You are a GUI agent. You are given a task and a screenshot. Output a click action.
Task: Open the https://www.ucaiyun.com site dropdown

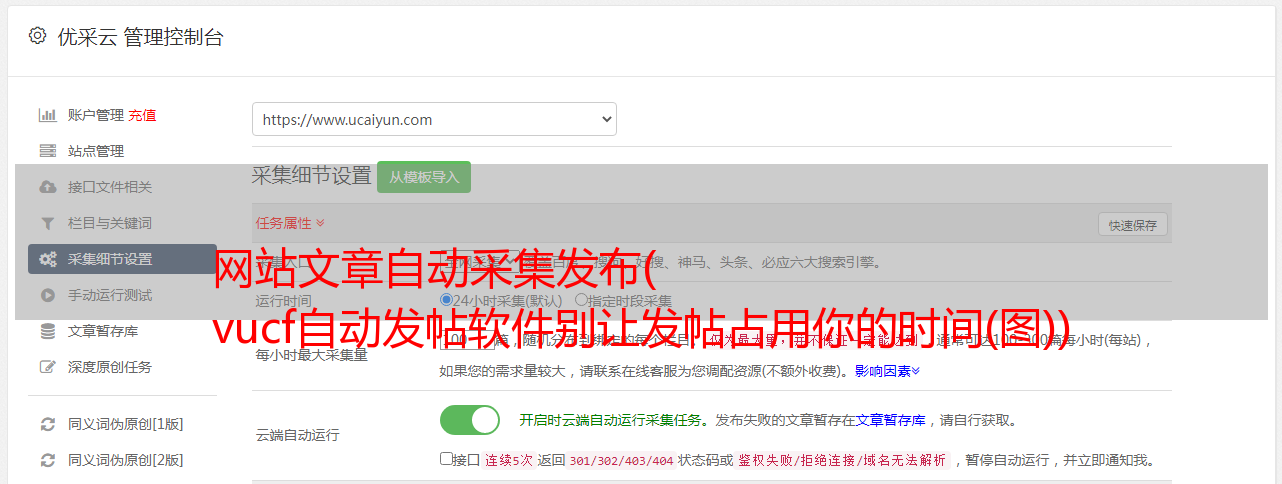(434, 119)
